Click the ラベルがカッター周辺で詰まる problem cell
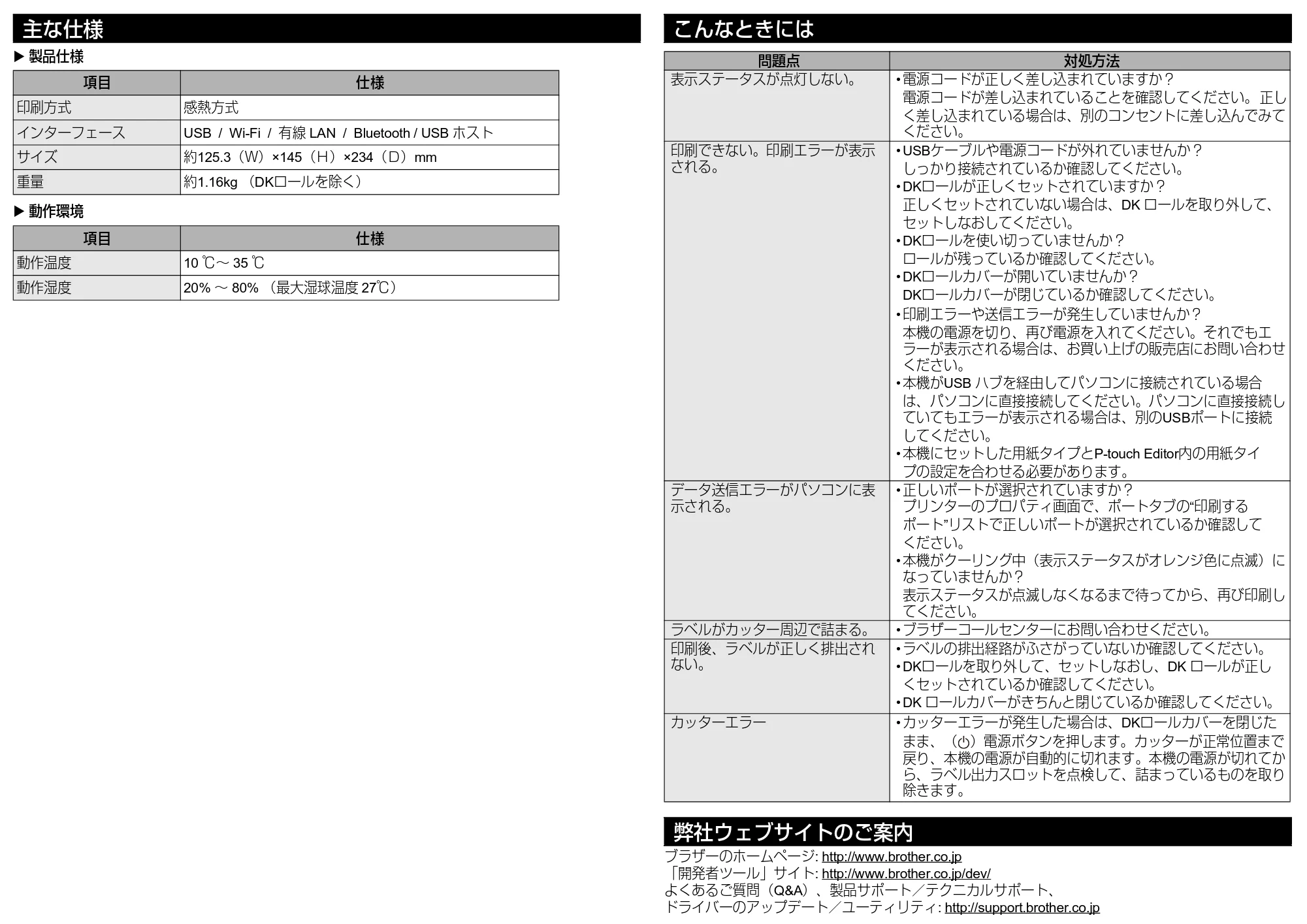 [777, 629]
